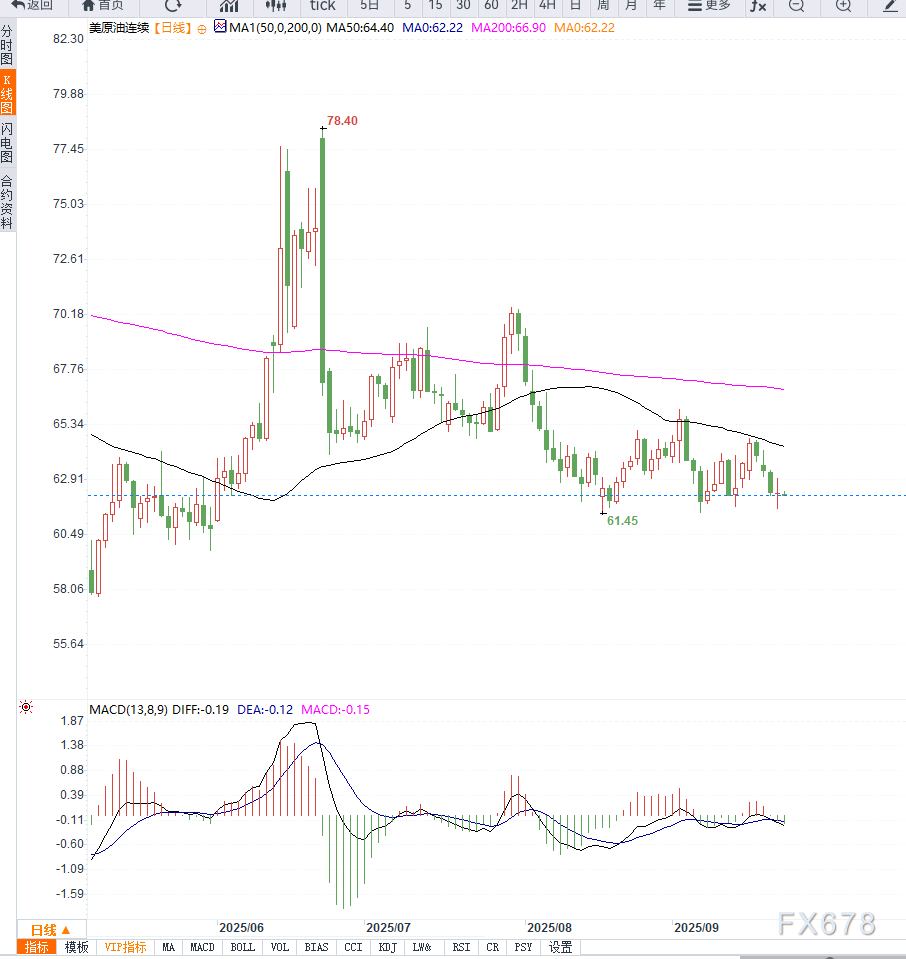Open the bar chart icon in toolbar
The height and width of the screenshot is (959, 906).
click(x=229, y=5)
